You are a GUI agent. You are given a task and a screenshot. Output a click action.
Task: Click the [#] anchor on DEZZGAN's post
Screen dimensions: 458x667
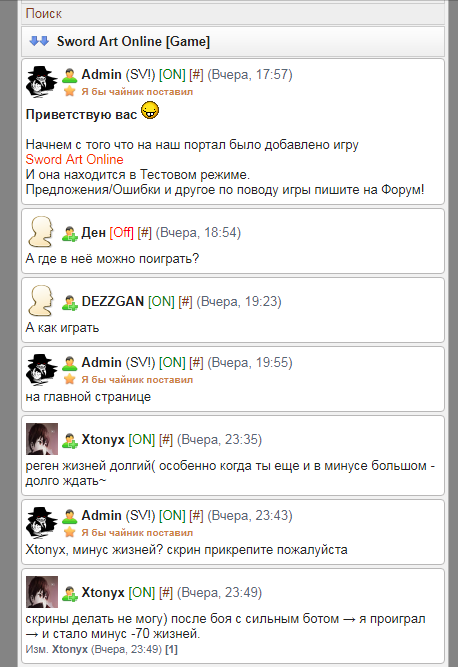185,302
